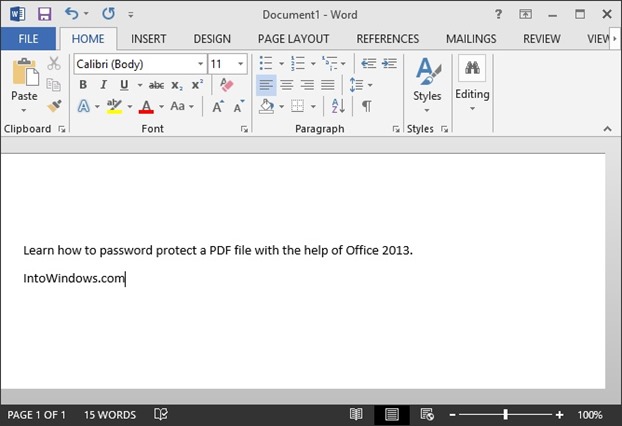This screenshot has width=622, height=426.
Task: Undo the last action
Action: click(x=71, y=14)
